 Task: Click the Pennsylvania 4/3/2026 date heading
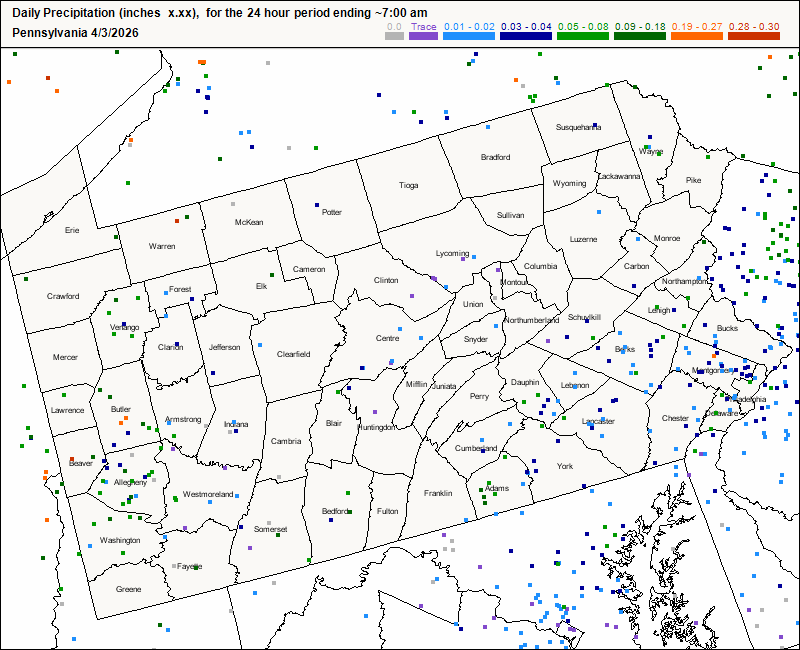coord(75,32)
